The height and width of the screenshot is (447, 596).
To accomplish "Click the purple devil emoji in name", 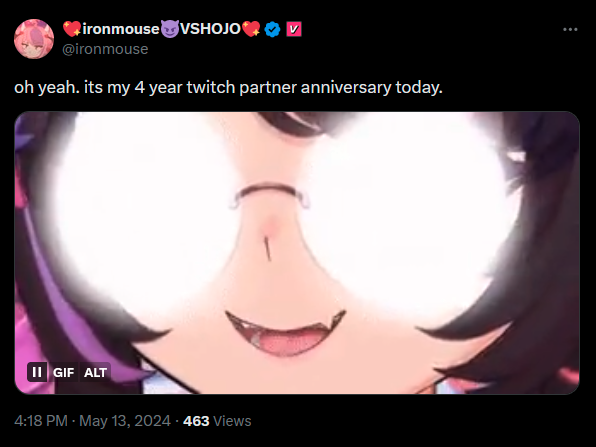I will pos(170,29).
